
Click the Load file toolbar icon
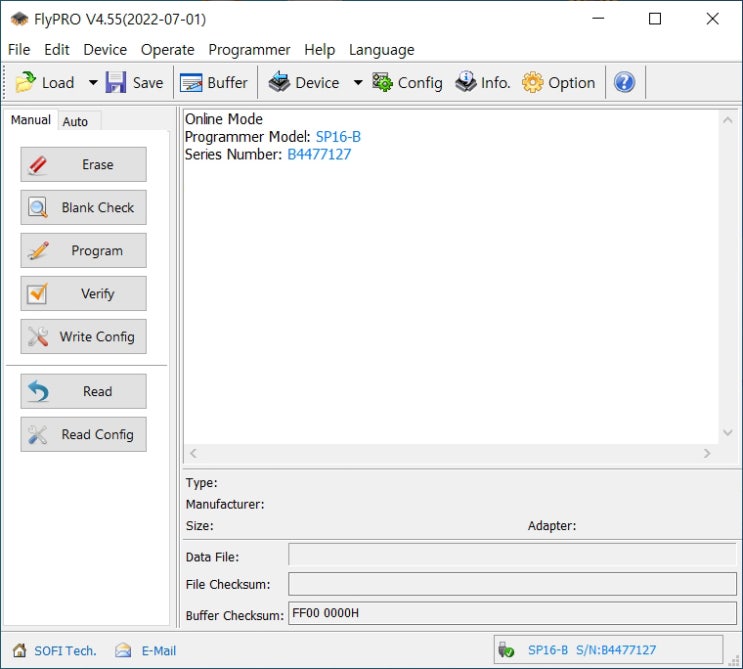click(26, 83)
